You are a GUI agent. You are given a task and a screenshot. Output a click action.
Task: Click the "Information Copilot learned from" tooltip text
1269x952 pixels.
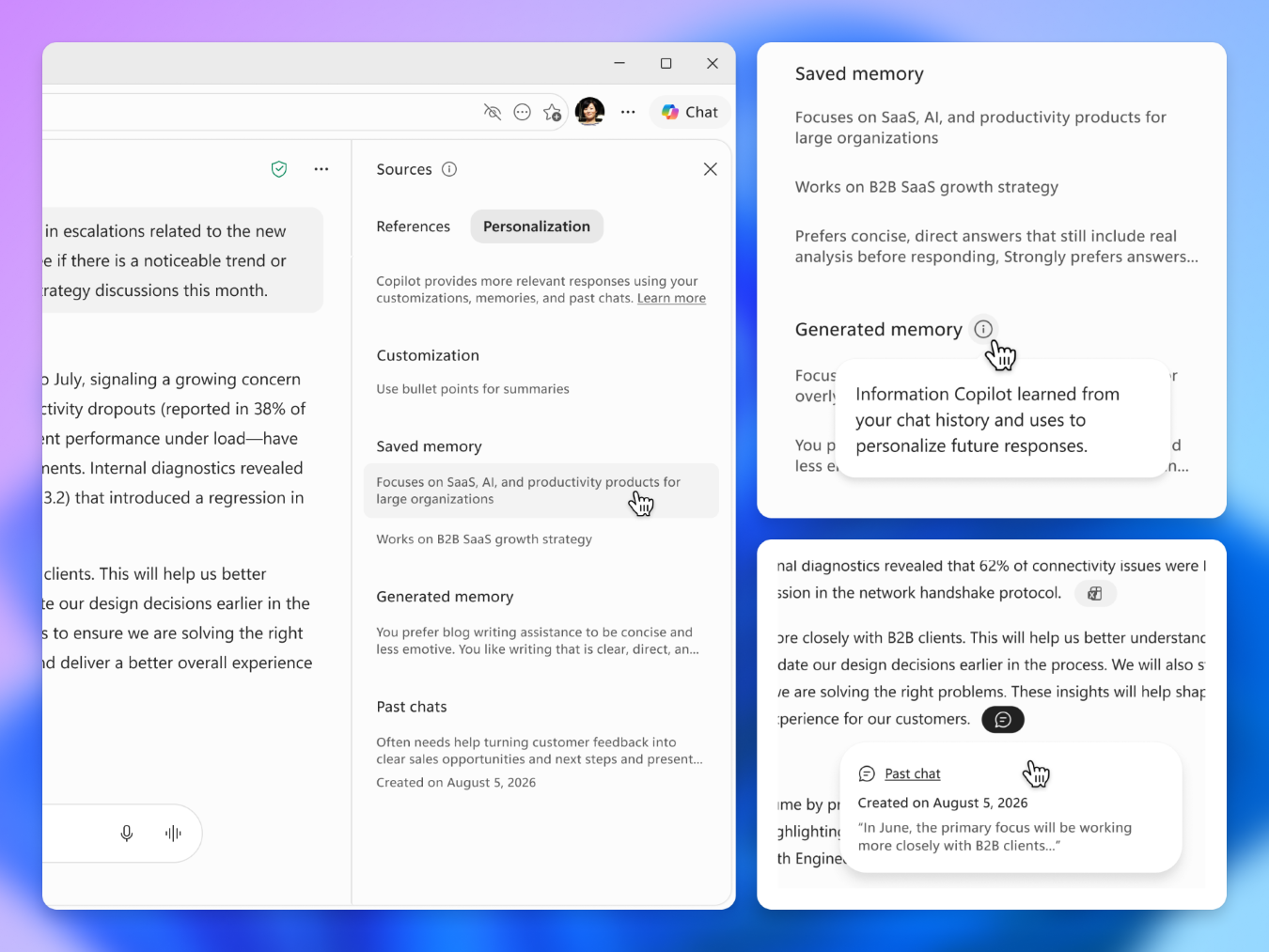[987, 420]
